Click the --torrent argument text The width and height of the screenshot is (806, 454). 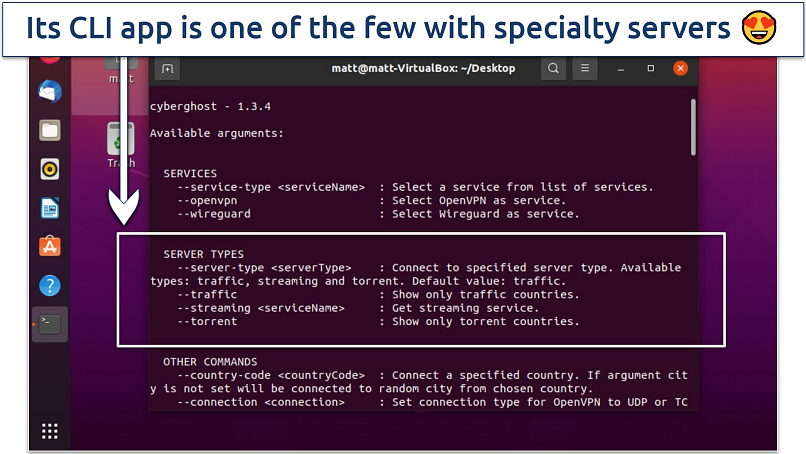207,322
